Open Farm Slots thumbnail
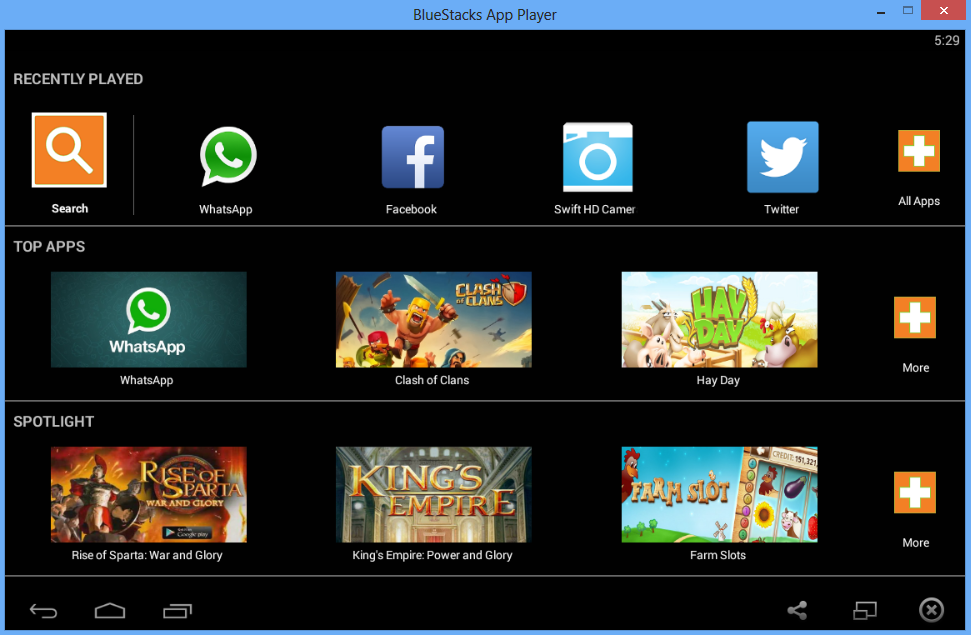This screenshot has width=971, height=635. pos(720,494)
